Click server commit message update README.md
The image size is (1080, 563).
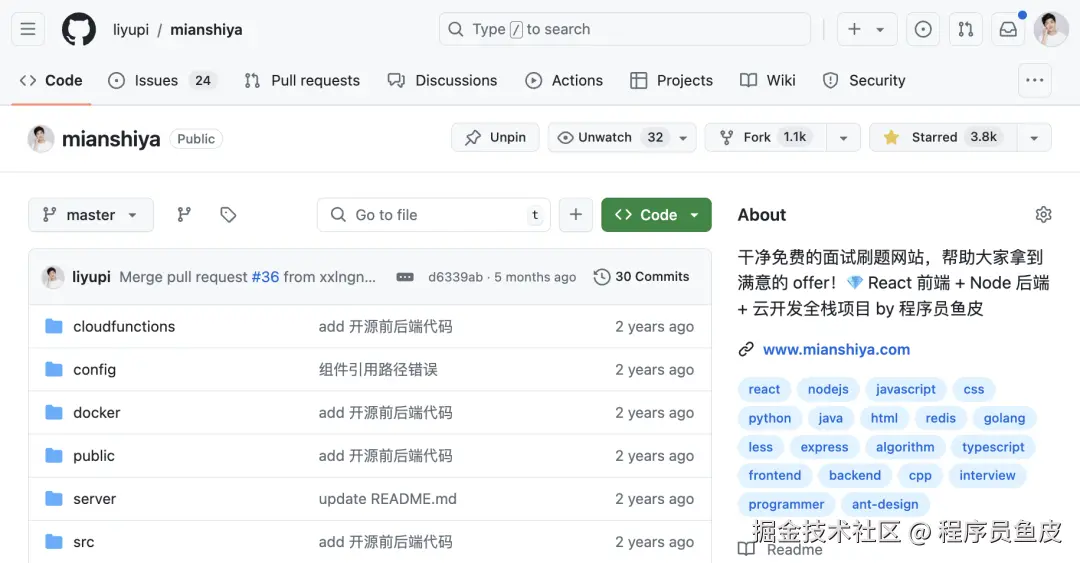coord(388,499)
